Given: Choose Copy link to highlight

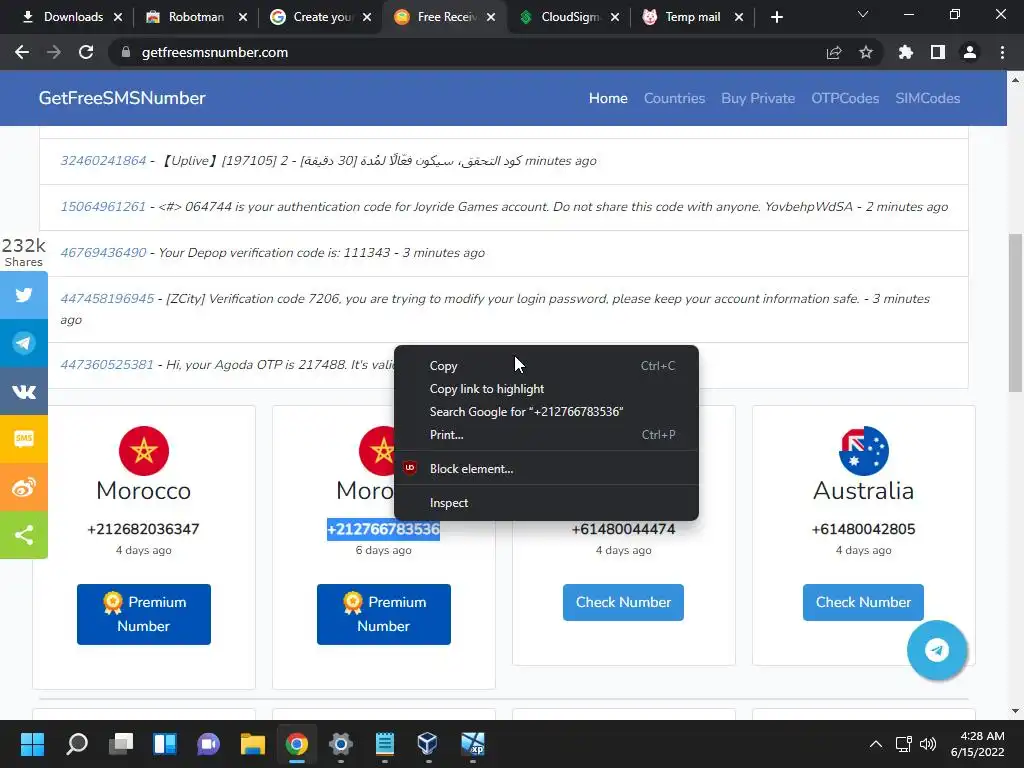Looking at the screenshot, I should 546,389.
